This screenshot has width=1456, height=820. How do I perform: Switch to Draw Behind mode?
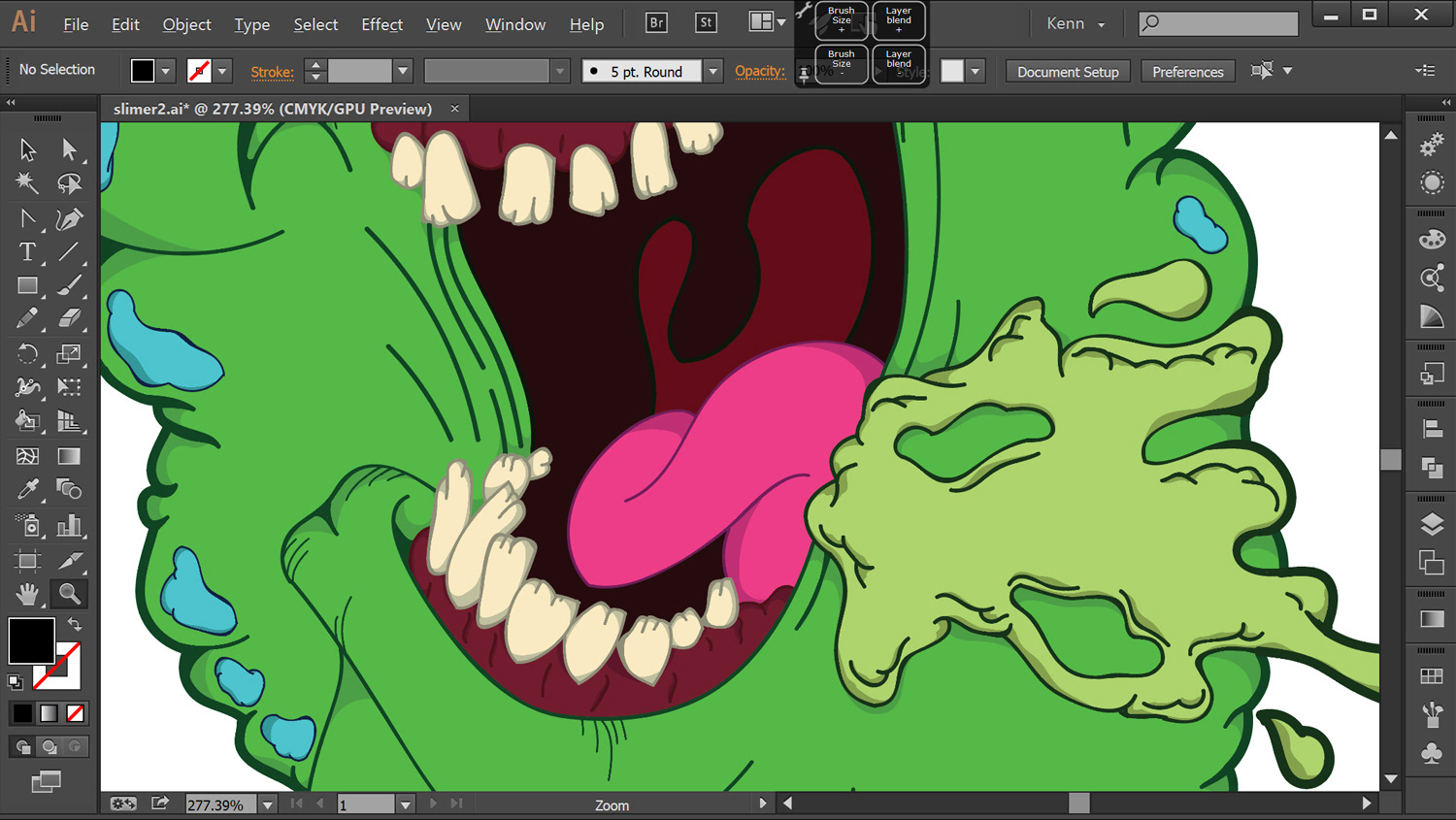pos(50,746)
